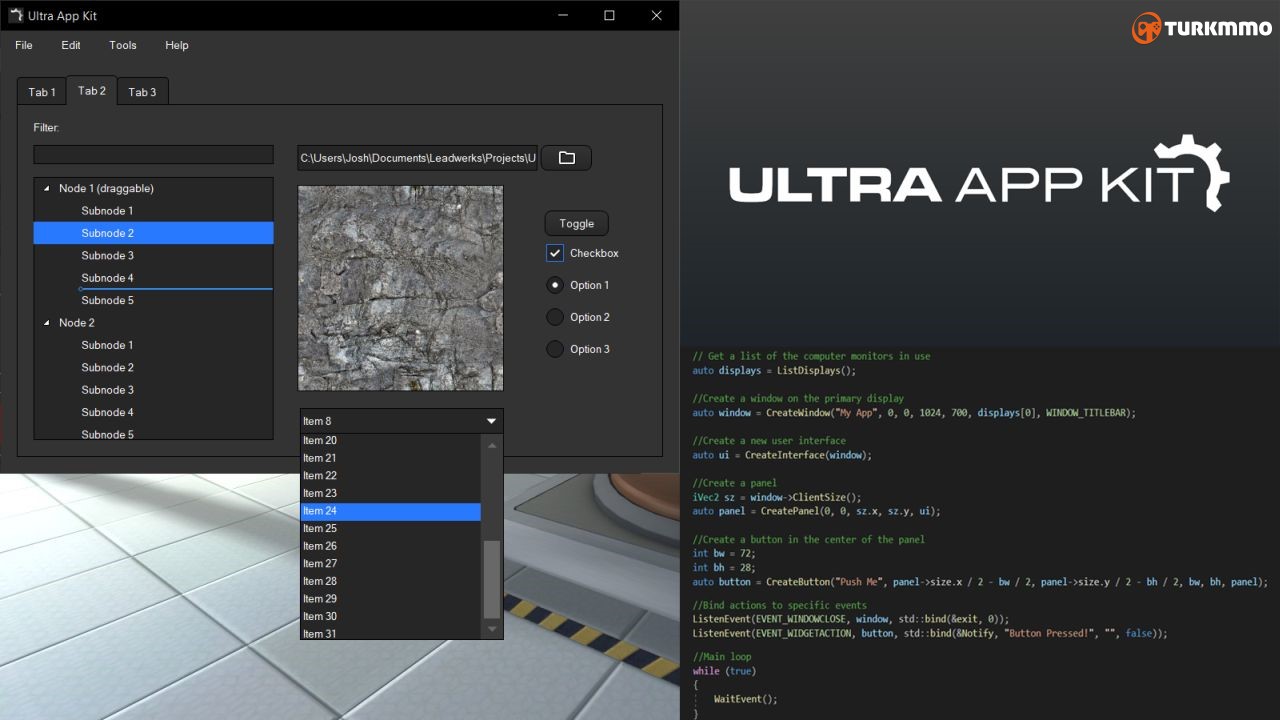The image size is (1280, 720).
Task: Close the Ultra App Kit window
Action: (656, 15)
